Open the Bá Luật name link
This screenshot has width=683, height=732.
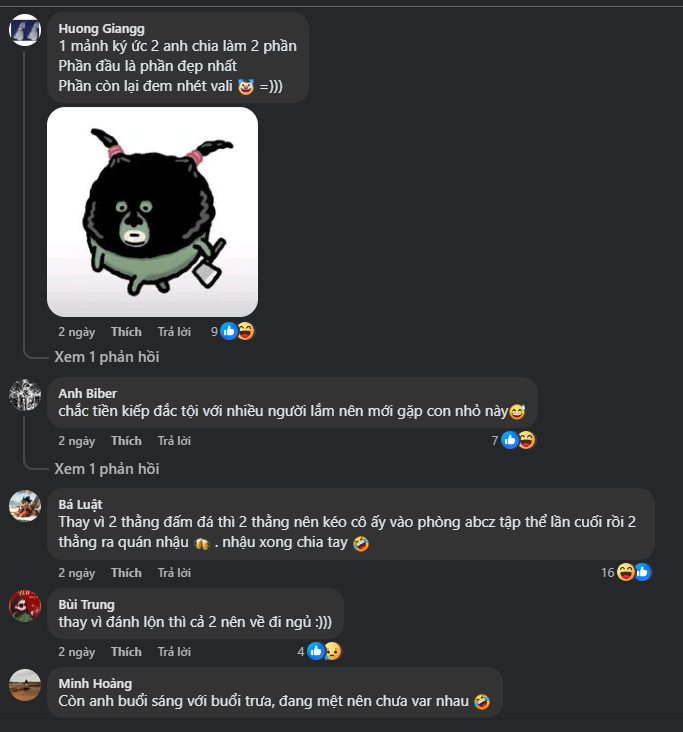click(80, 504)
